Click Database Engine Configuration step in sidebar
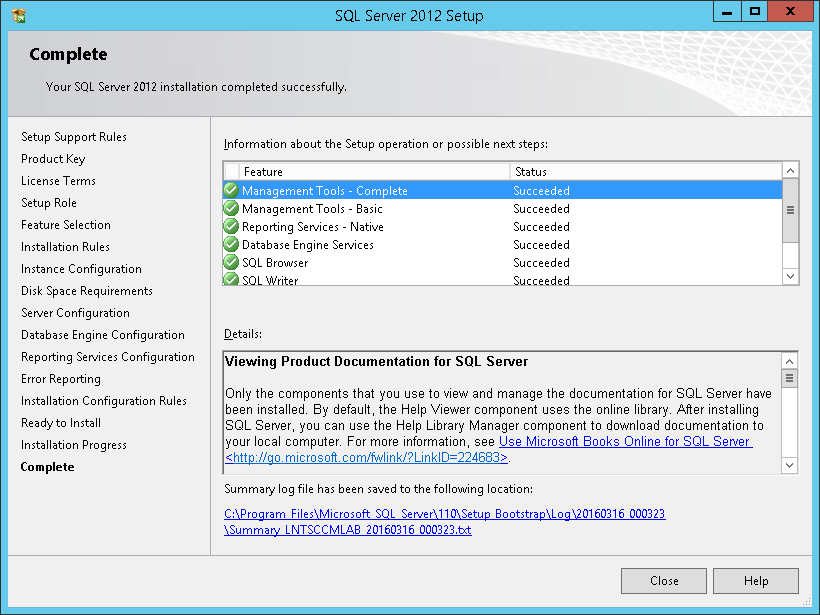The width and height of the screenshot is (820, 615). 102,335
